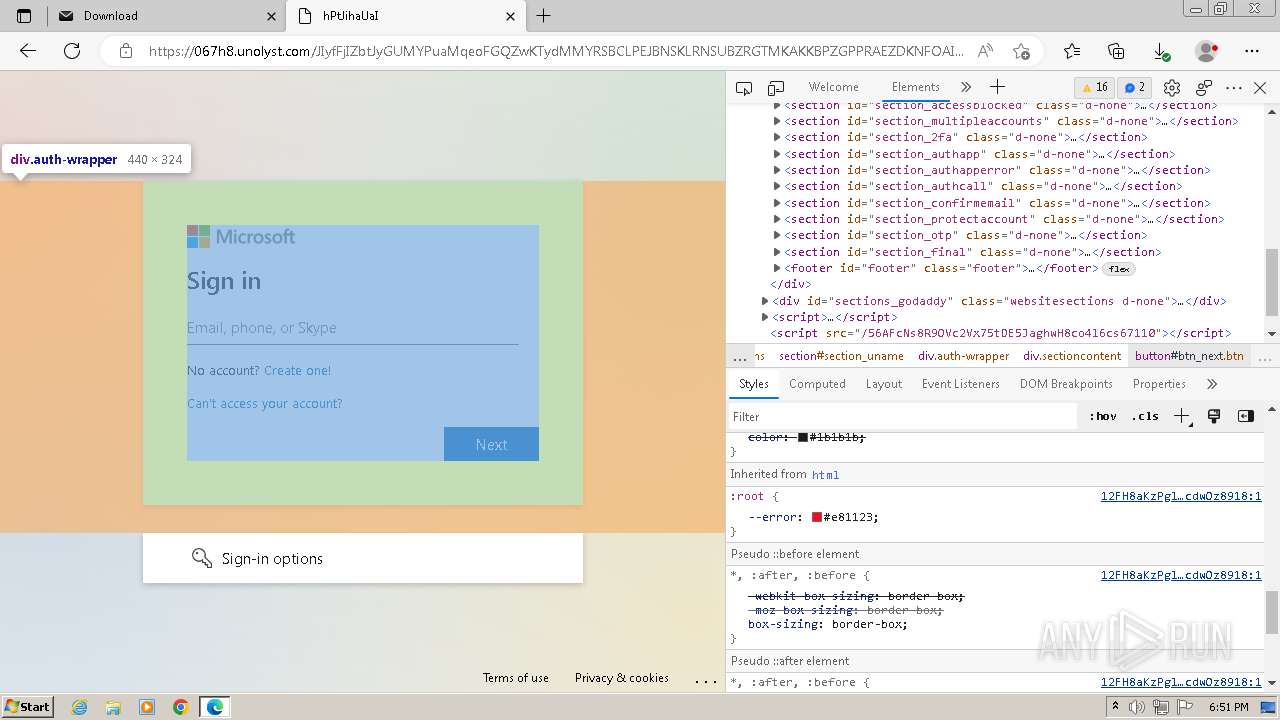Expand the section_authcall node

(x=777, y=186)
